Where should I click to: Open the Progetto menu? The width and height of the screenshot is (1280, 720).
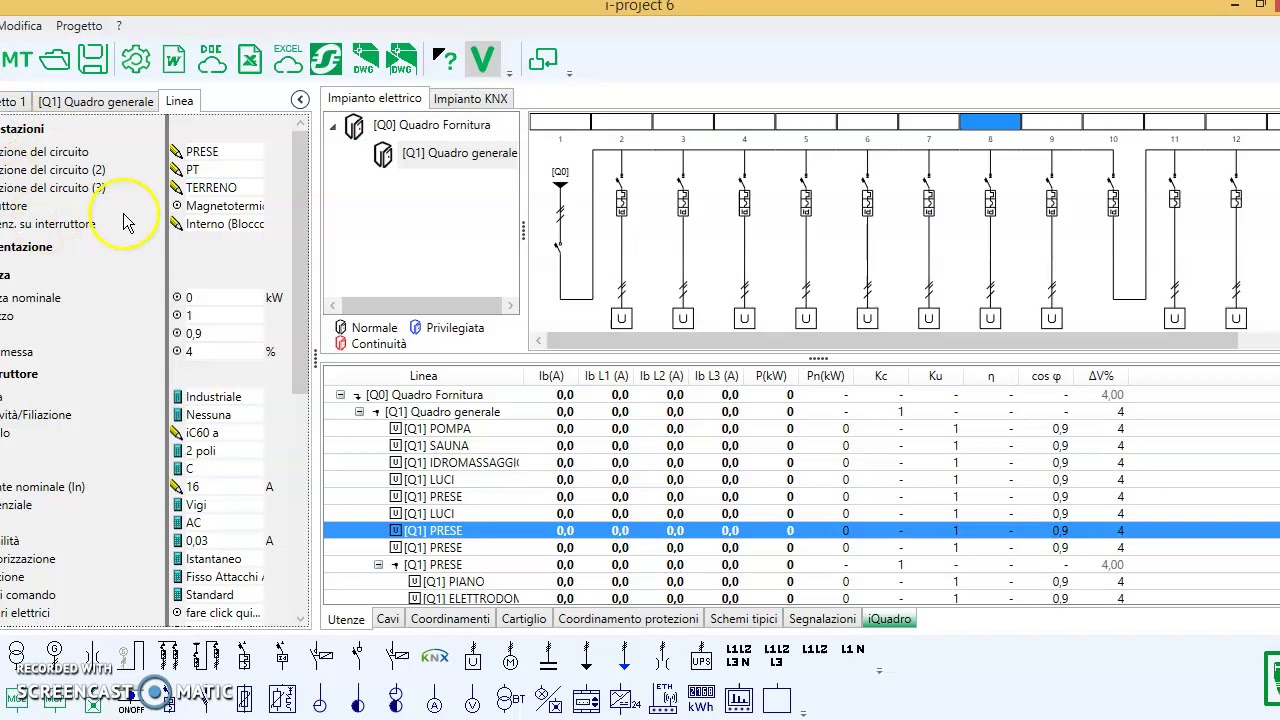[79, 25]
